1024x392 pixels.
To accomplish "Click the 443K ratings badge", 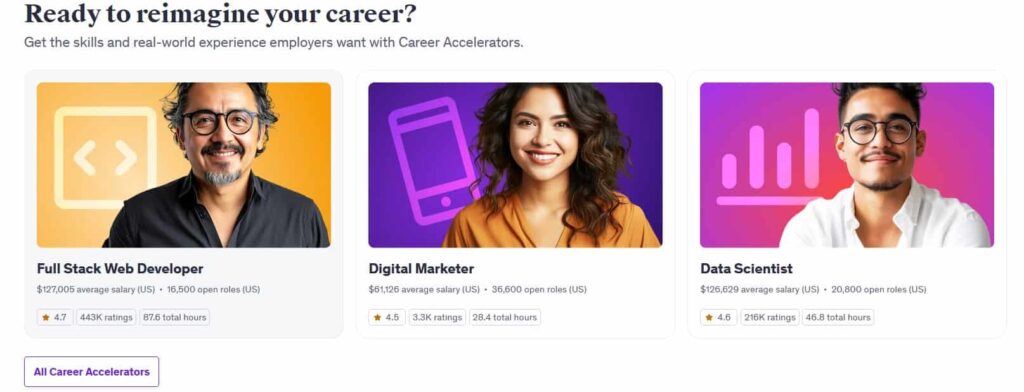I will (106, 318).
